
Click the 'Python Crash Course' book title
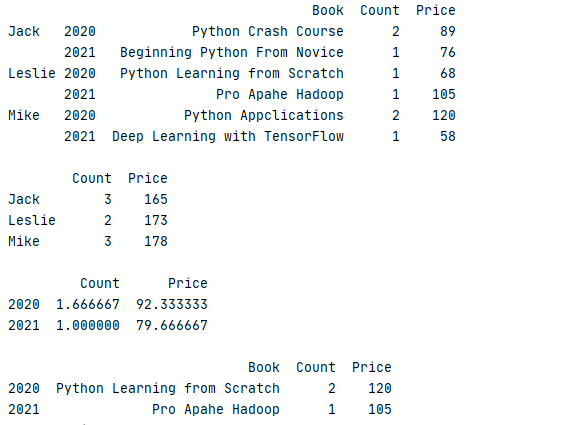pos(267,31)
